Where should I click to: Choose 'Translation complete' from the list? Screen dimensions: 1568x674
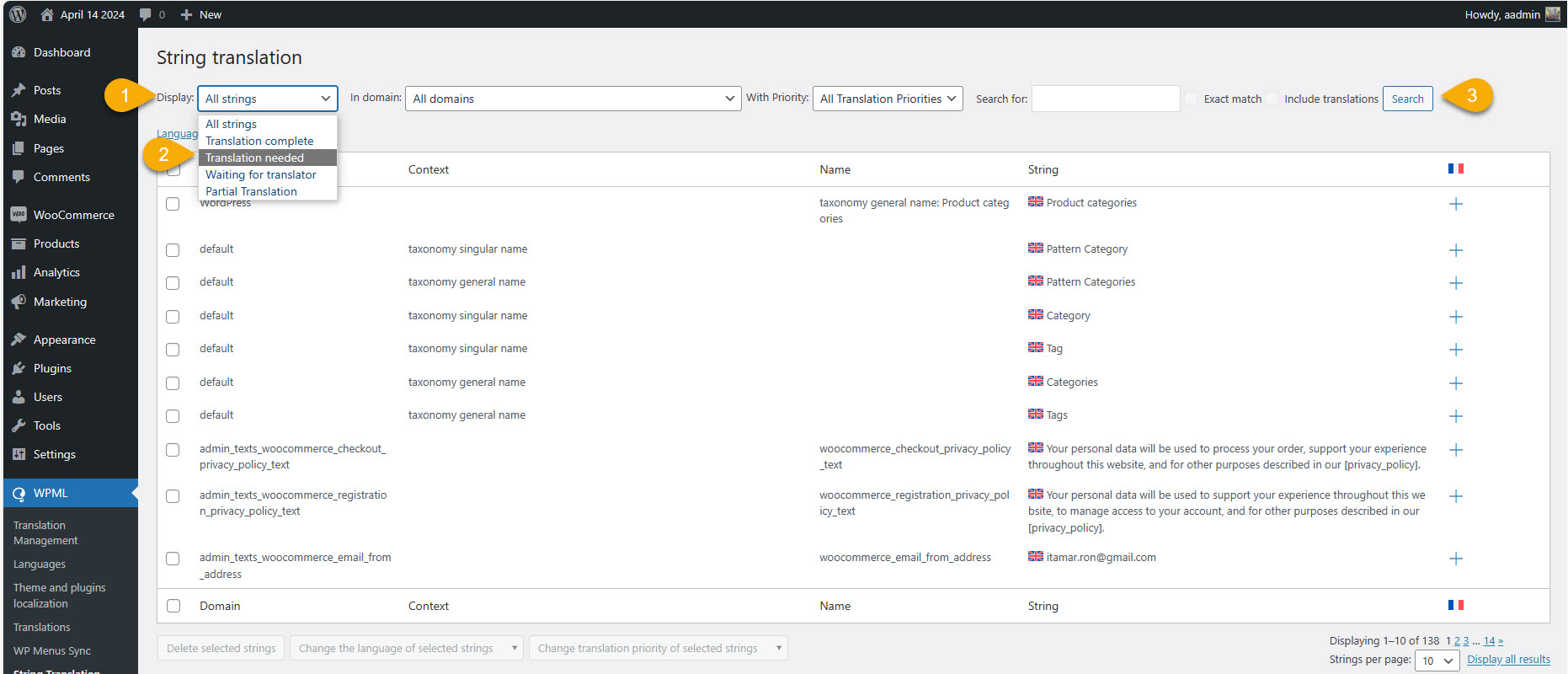[268, 141]
